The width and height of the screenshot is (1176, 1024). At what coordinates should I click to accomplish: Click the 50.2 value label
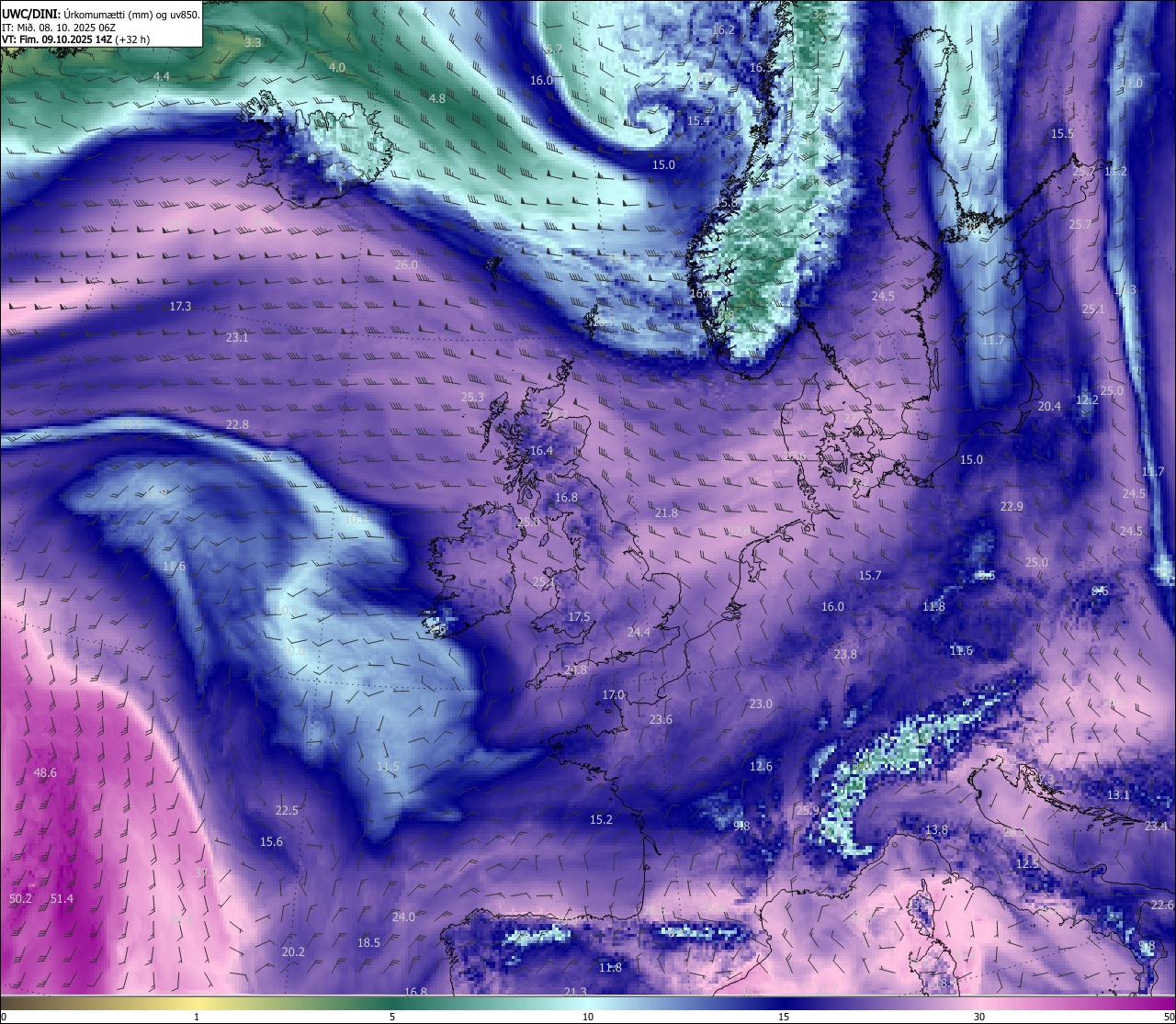[x=20, y=899]
